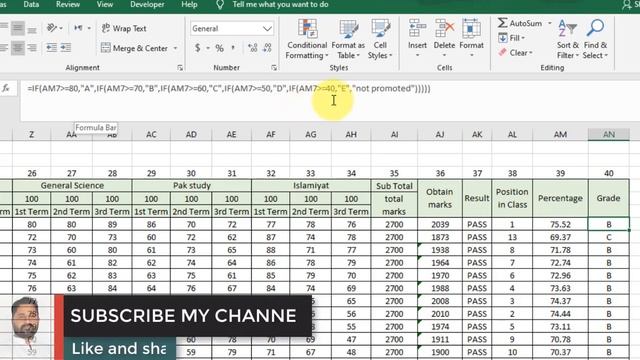Open the Fill dropdown
Image resolution: width=640 pixels, height=360 pixels.
[x=511, y=38]
